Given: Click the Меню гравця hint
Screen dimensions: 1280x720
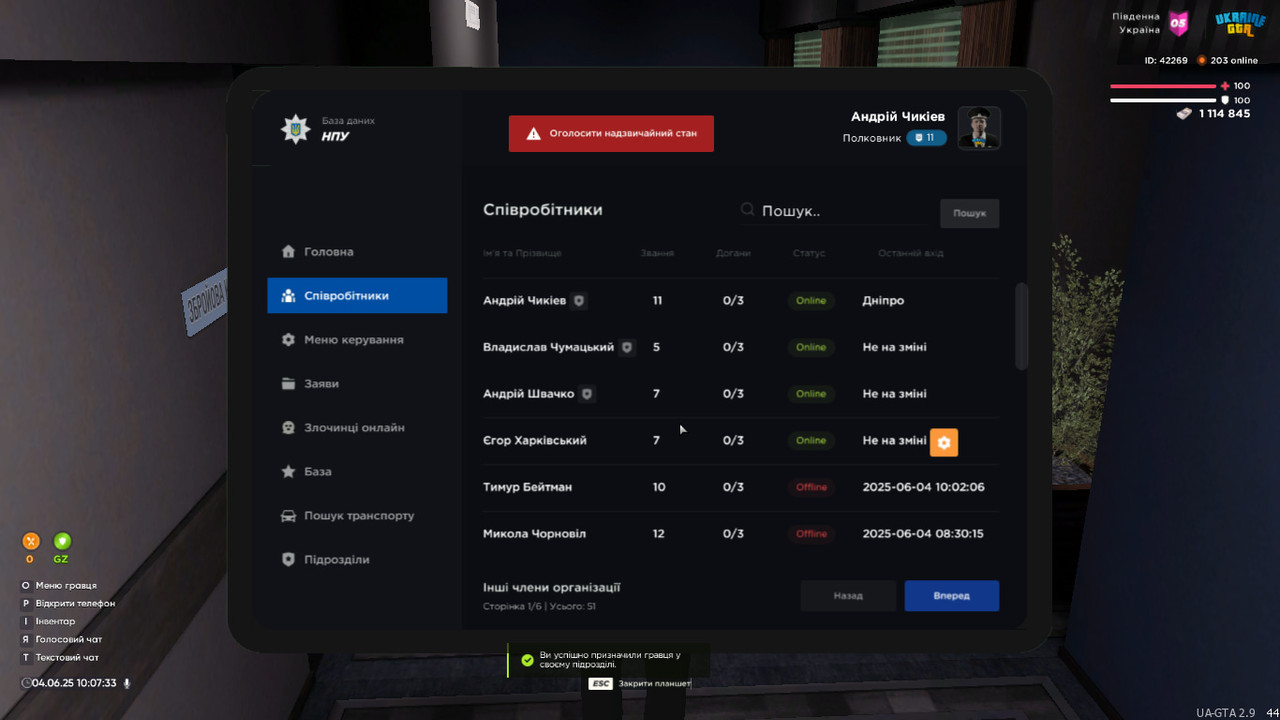Looking at the screenshot, I should tap(59, 586).
